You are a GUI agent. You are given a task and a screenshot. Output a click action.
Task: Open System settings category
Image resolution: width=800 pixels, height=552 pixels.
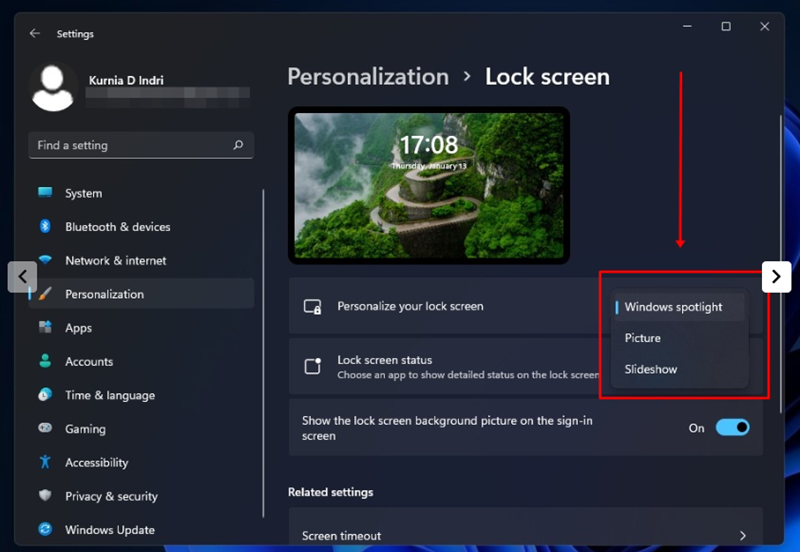141,193
